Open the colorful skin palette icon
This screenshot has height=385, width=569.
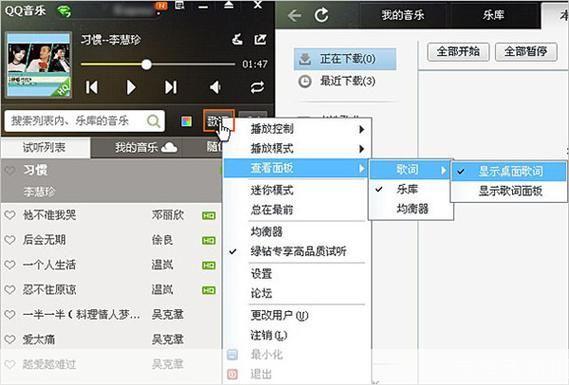(187, 122)
